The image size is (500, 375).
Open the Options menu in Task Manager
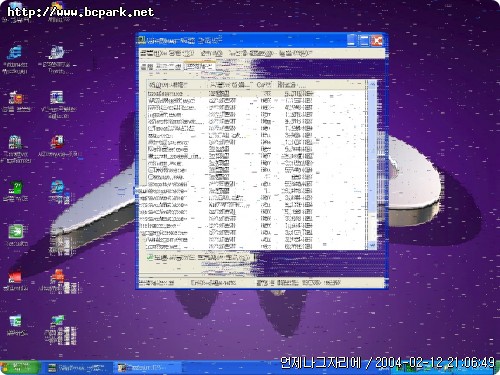coord(181,53)
